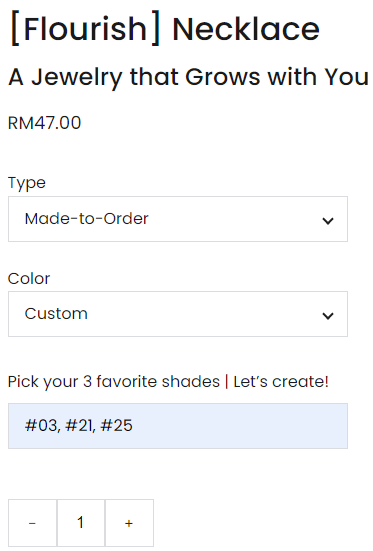Screen dimensions: 373x551
Task: Open the Color dropdown showing Custom
Action: (178, 314)
